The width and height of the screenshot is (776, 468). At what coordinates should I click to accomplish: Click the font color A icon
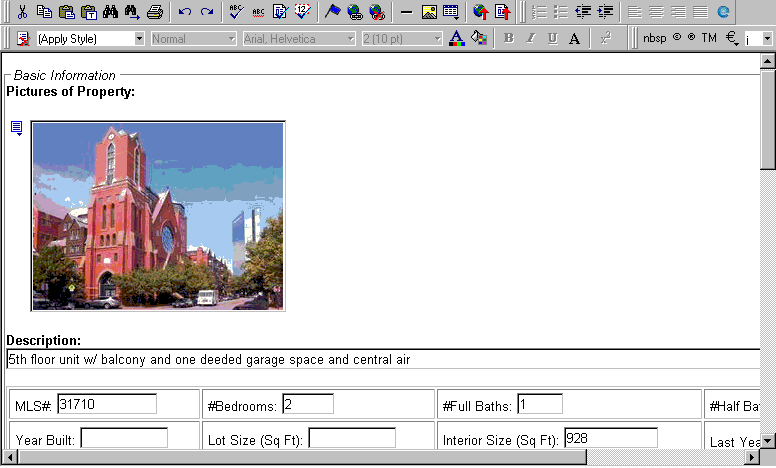click(456, 38)
